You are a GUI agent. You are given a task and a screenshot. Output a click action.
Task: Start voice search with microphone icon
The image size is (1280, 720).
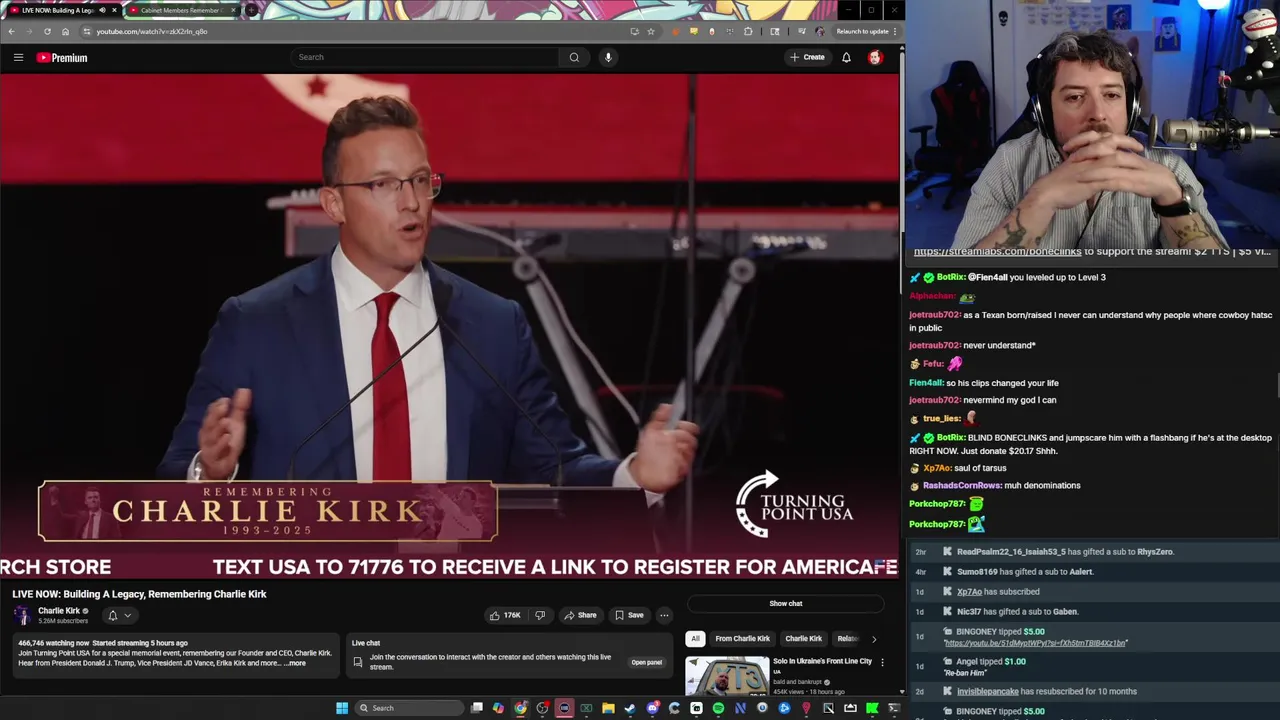tap(608, 57)
